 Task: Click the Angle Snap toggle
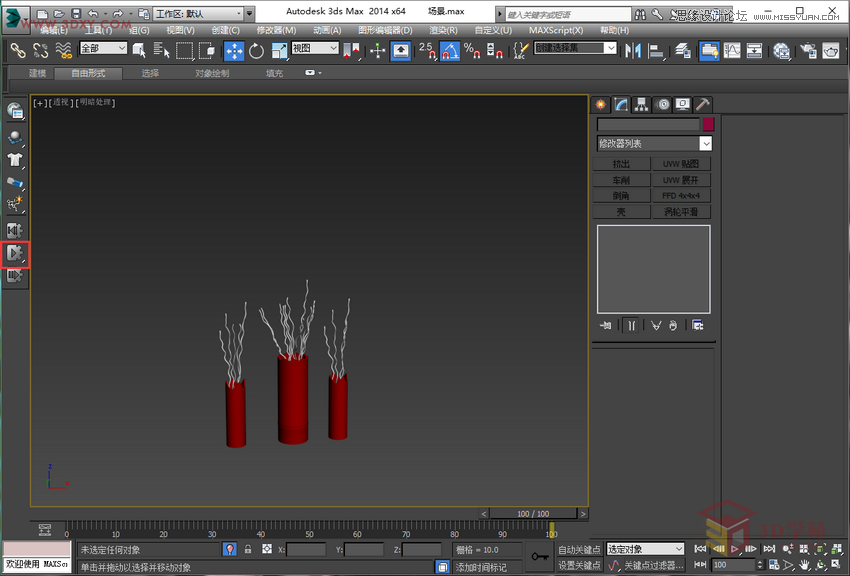451,51
